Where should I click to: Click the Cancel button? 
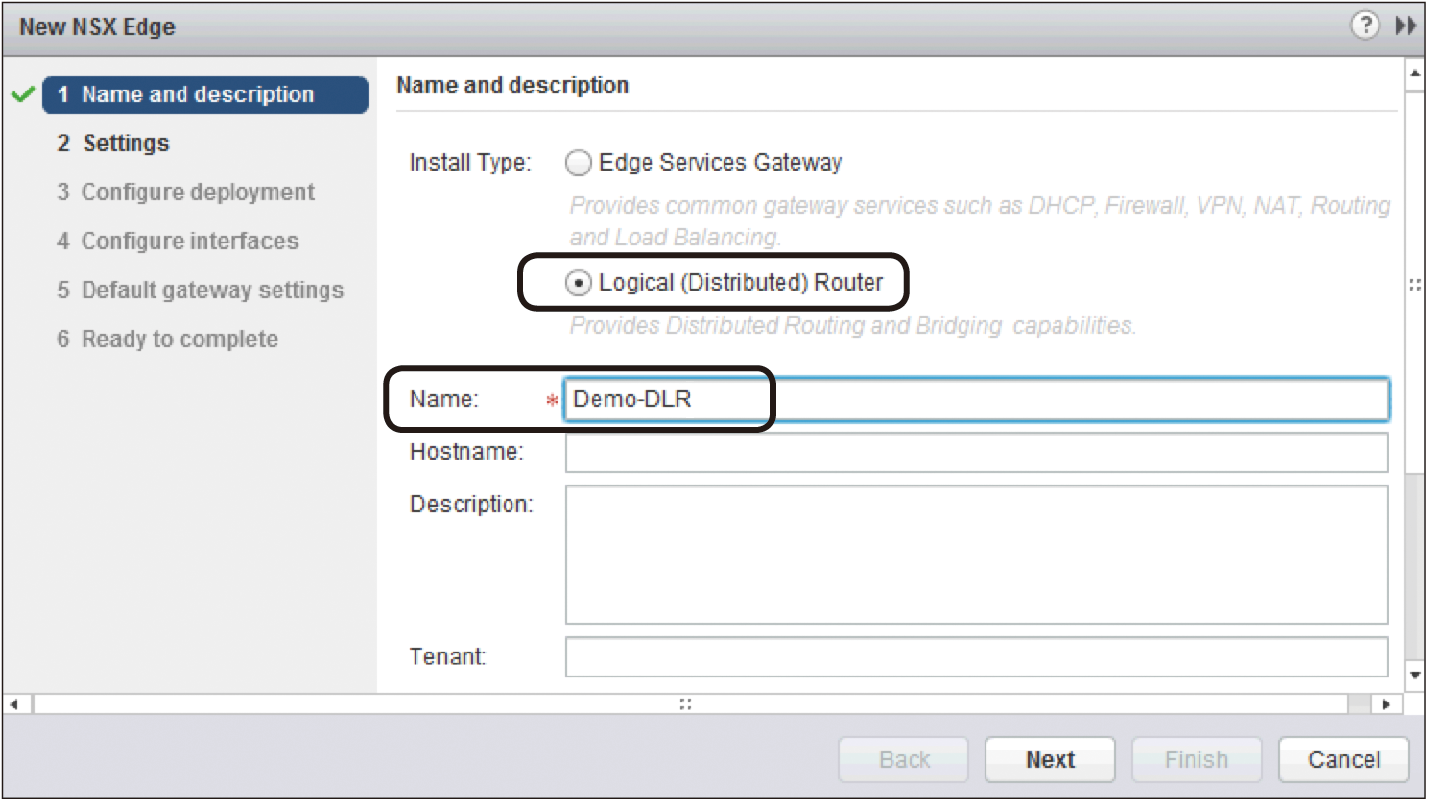1344,760
